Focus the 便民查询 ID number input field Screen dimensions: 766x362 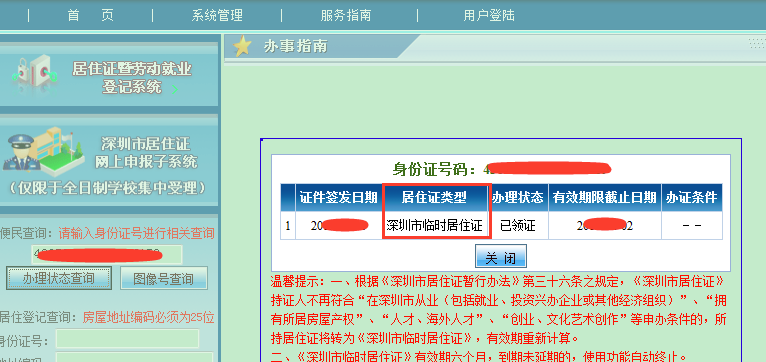[106, 255]
